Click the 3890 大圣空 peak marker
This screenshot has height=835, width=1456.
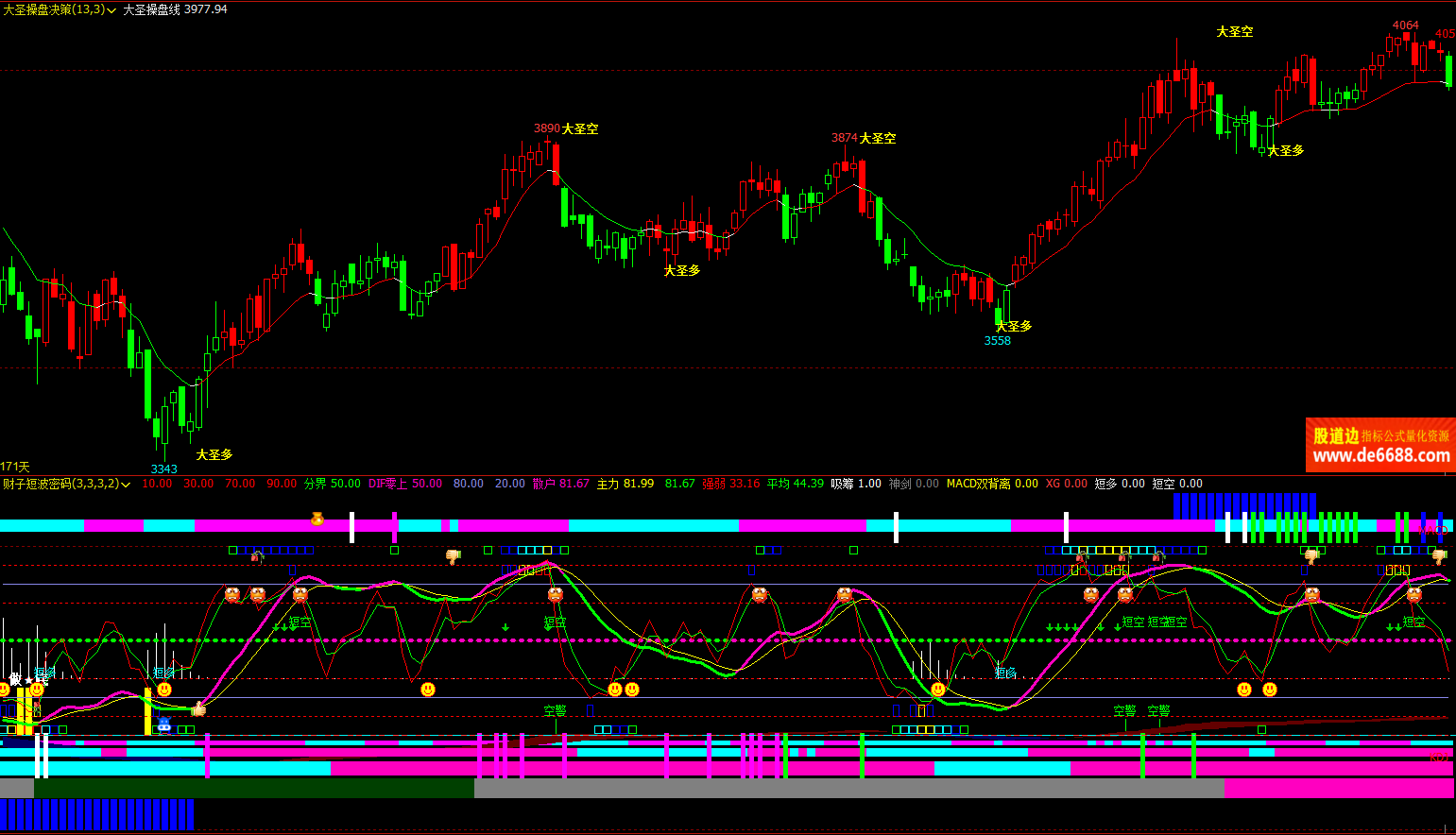(565, 128)
